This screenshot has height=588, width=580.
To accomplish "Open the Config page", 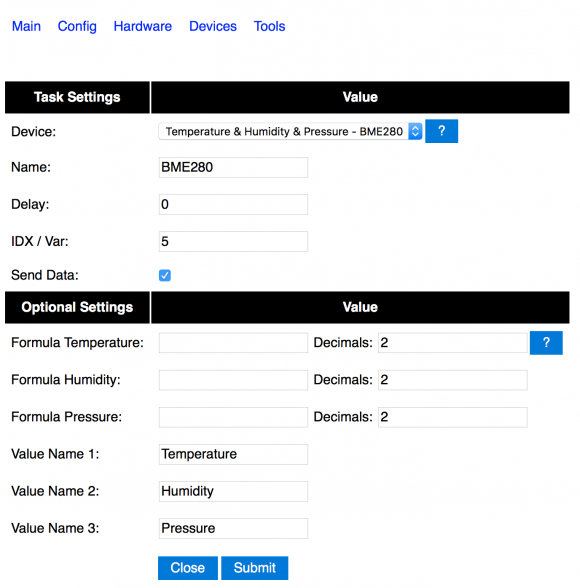I will [77, 26].
